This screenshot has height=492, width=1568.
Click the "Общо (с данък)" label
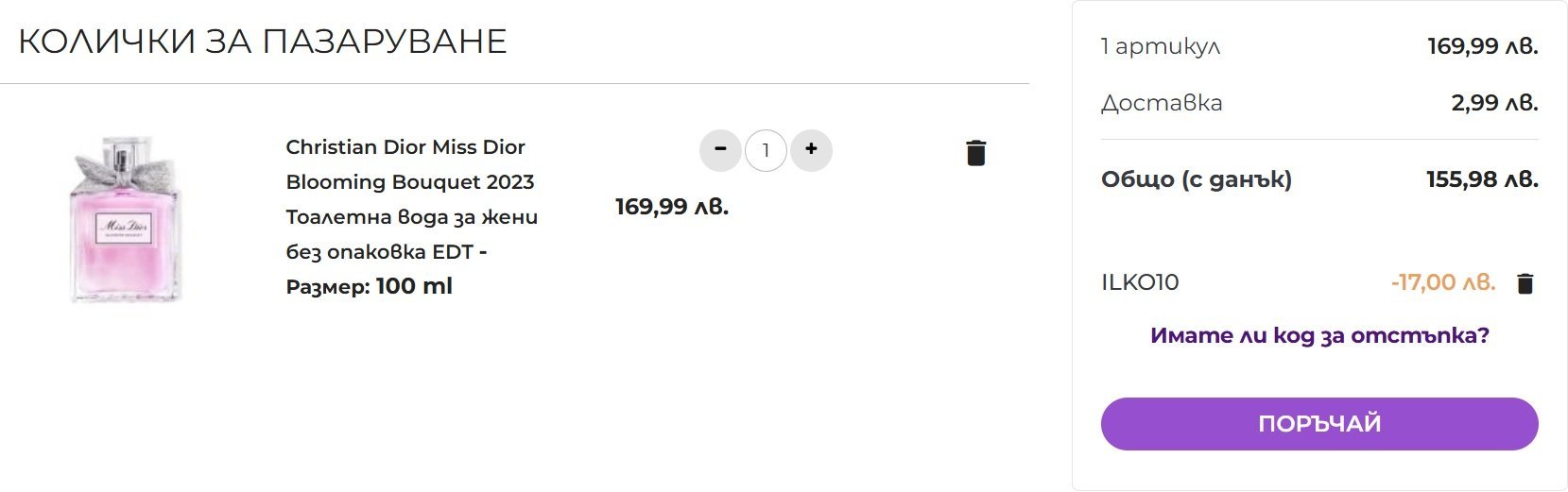point(1197,179)
